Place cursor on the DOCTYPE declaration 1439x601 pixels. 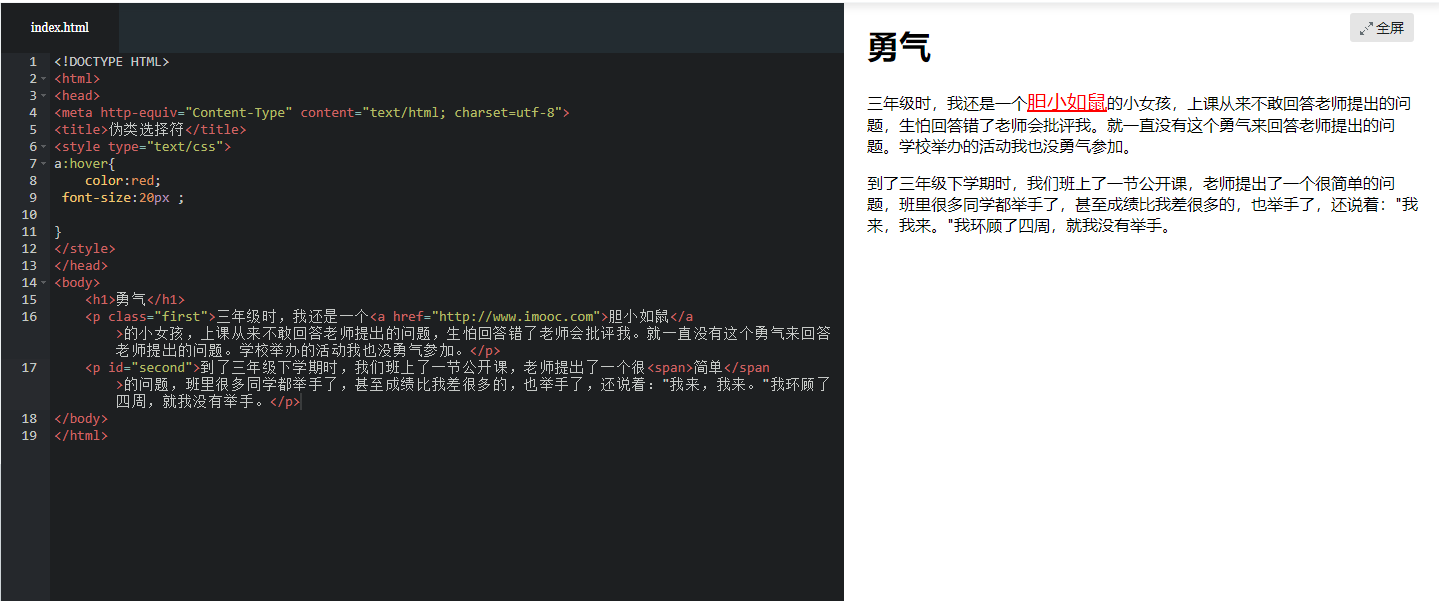(x=110, y=61)
